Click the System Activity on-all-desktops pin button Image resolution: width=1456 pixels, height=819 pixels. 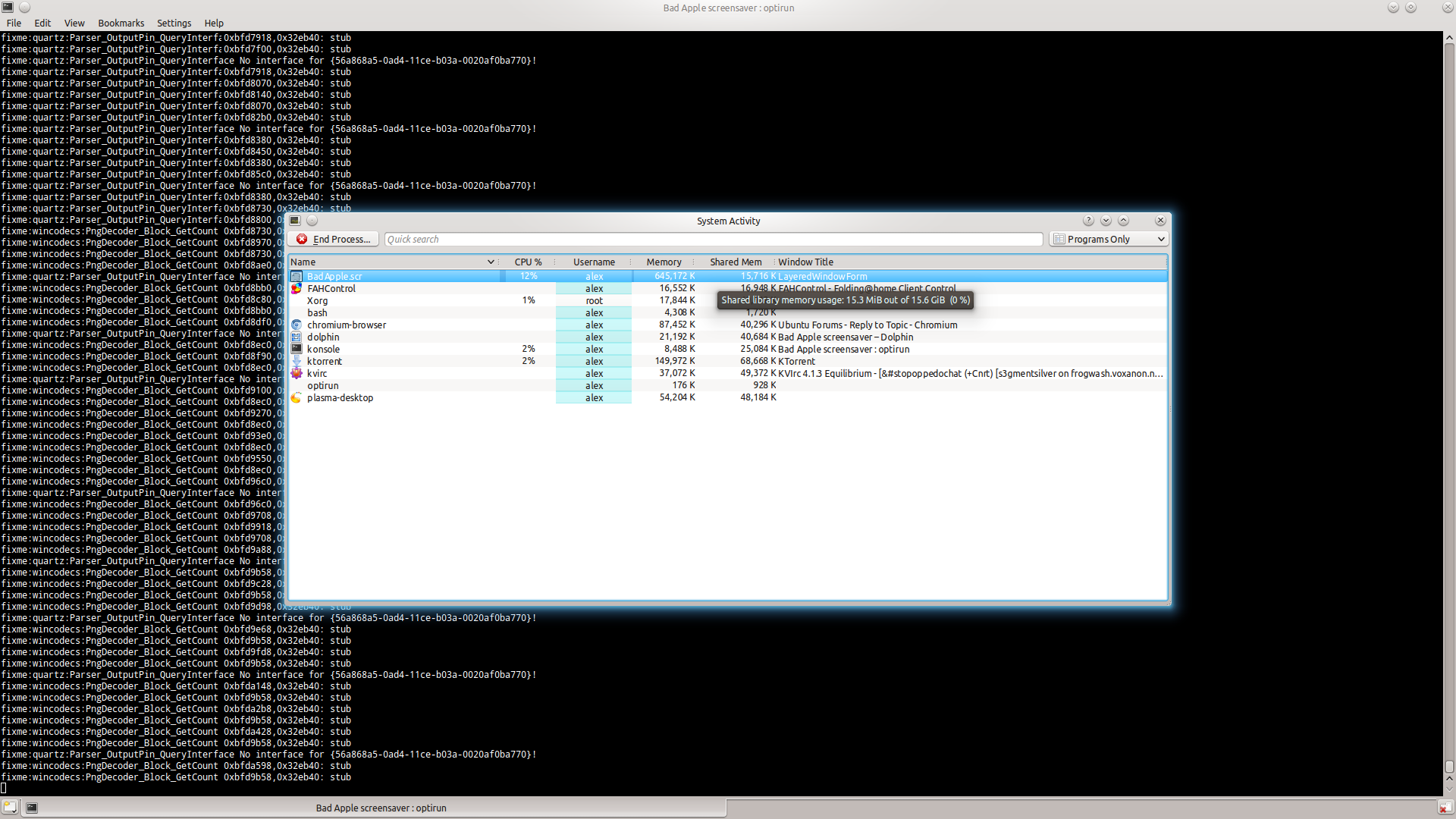[312, 221]
